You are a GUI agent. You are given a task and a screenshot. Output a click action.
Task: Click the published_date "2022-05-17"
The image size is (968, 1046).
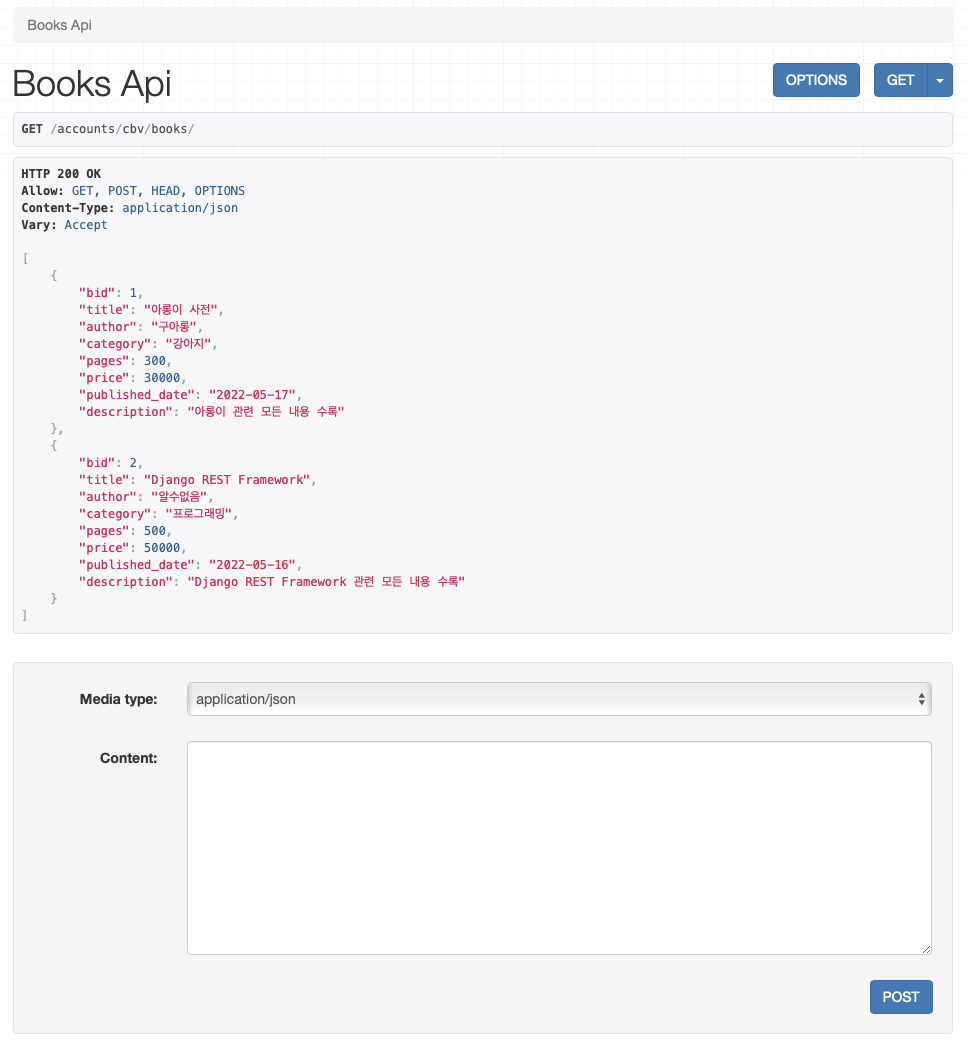point(252,395)
